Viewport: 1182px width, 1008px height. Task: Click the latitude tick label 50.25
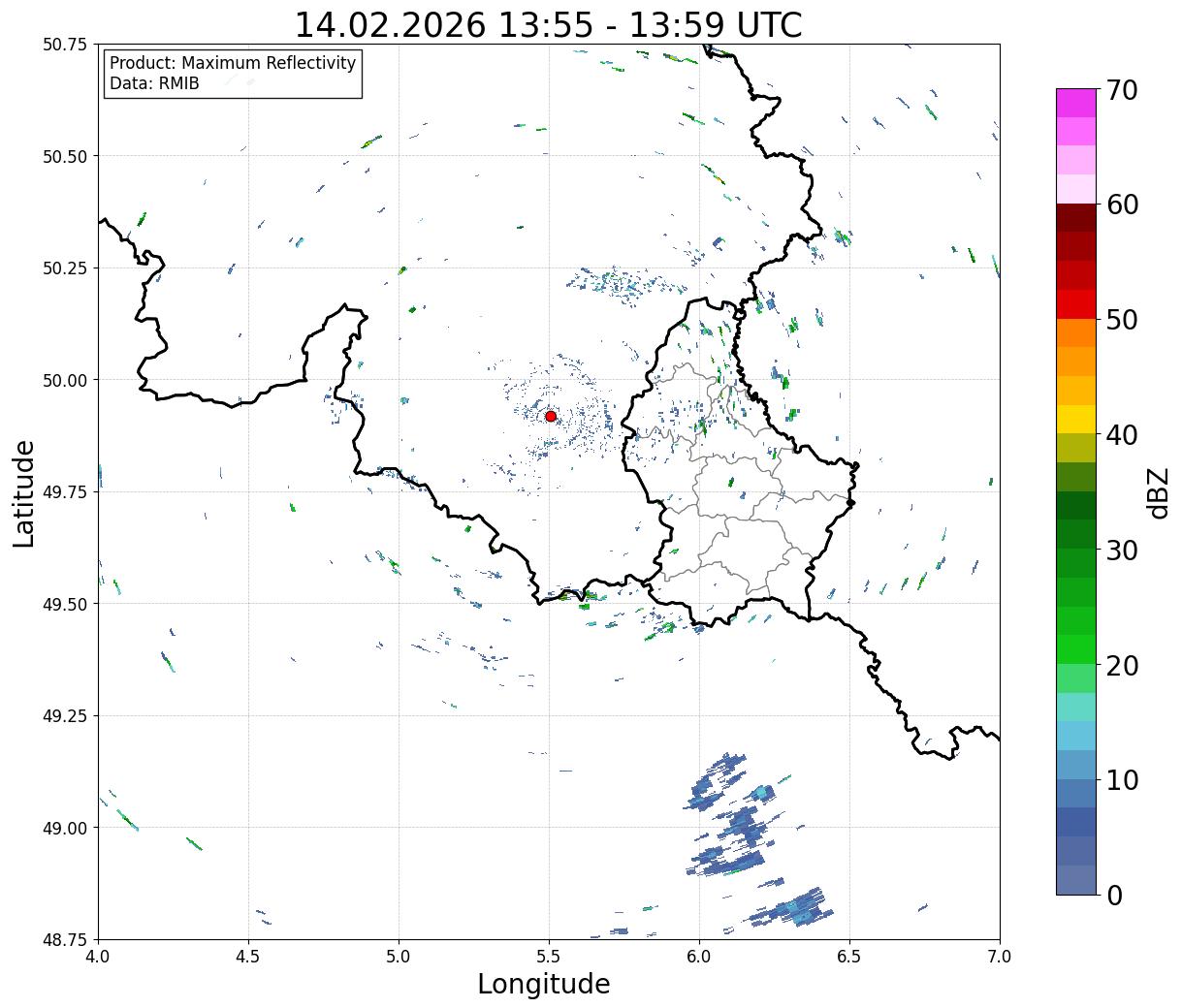(x=65, y=268)
